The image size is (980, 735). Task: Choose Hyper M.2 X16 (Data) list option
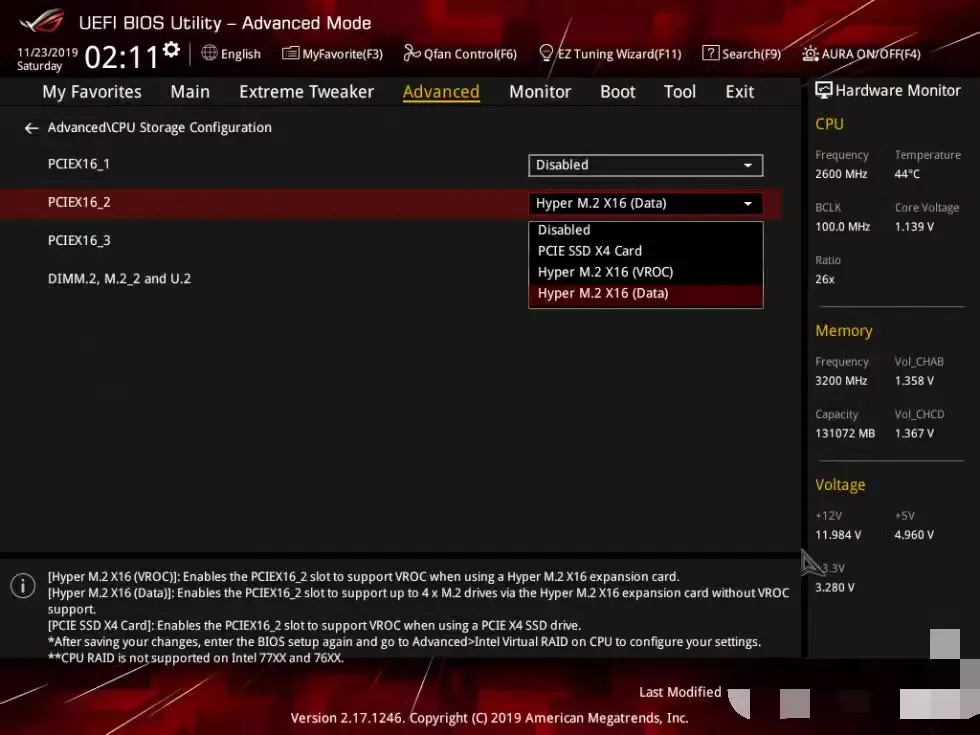pyautogui.click(x=646, y=294)
